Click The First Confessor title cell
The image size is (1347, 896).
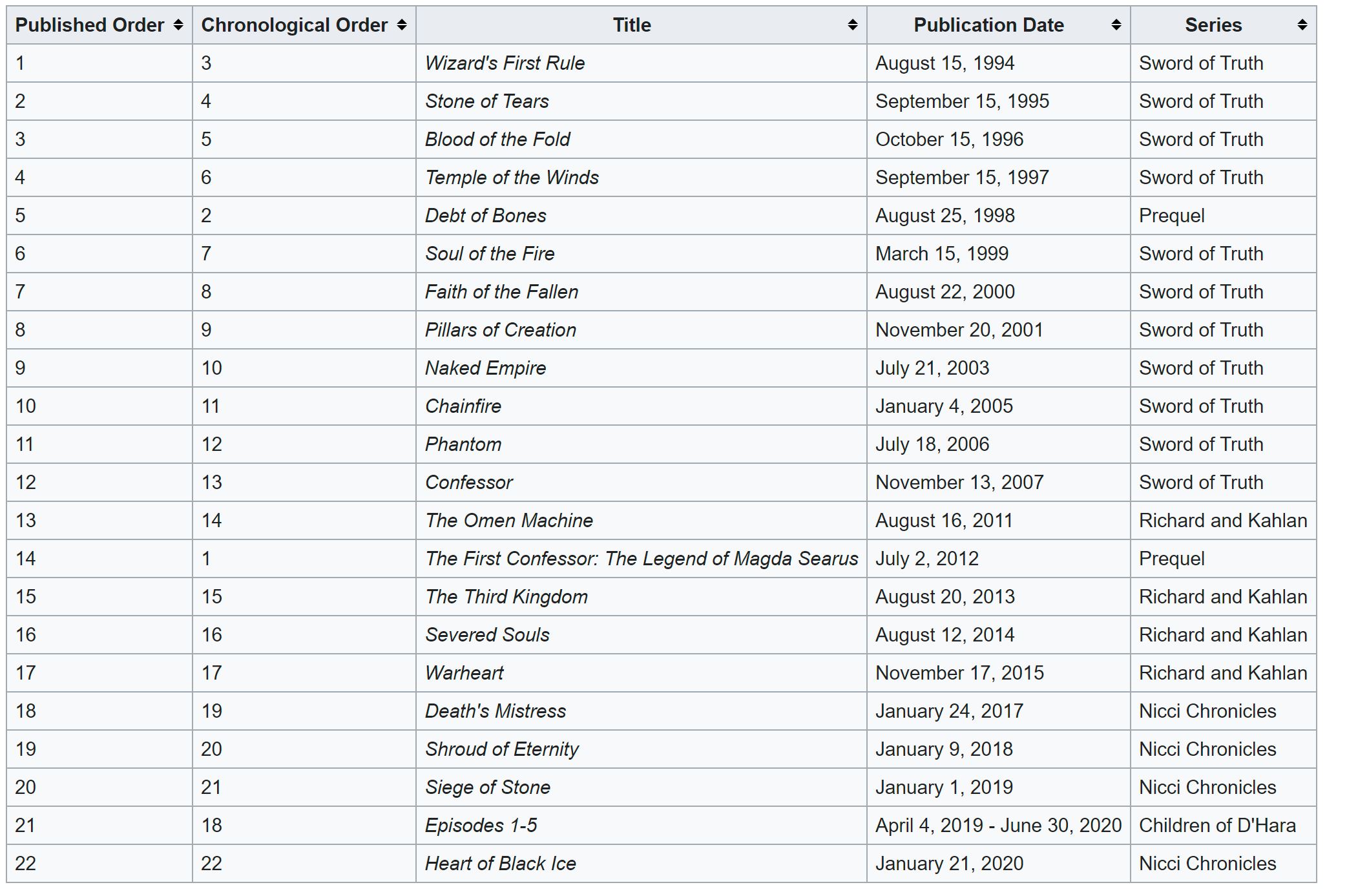(641, 559)
